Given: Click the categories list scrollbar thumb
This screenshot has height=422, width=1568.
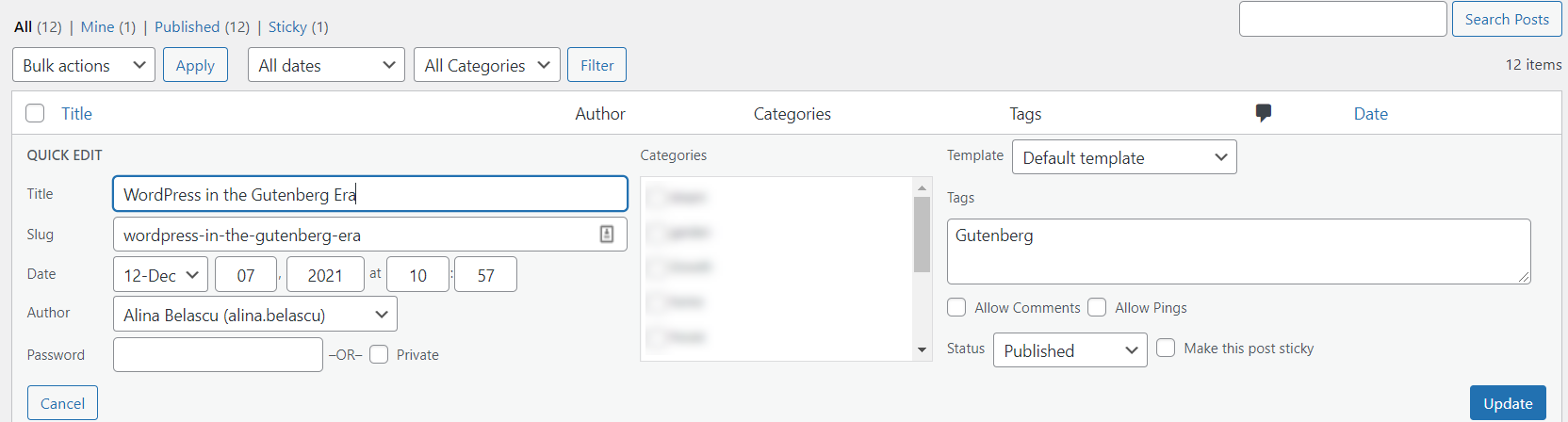Looking at the screenshot, I should pos(922,235).
